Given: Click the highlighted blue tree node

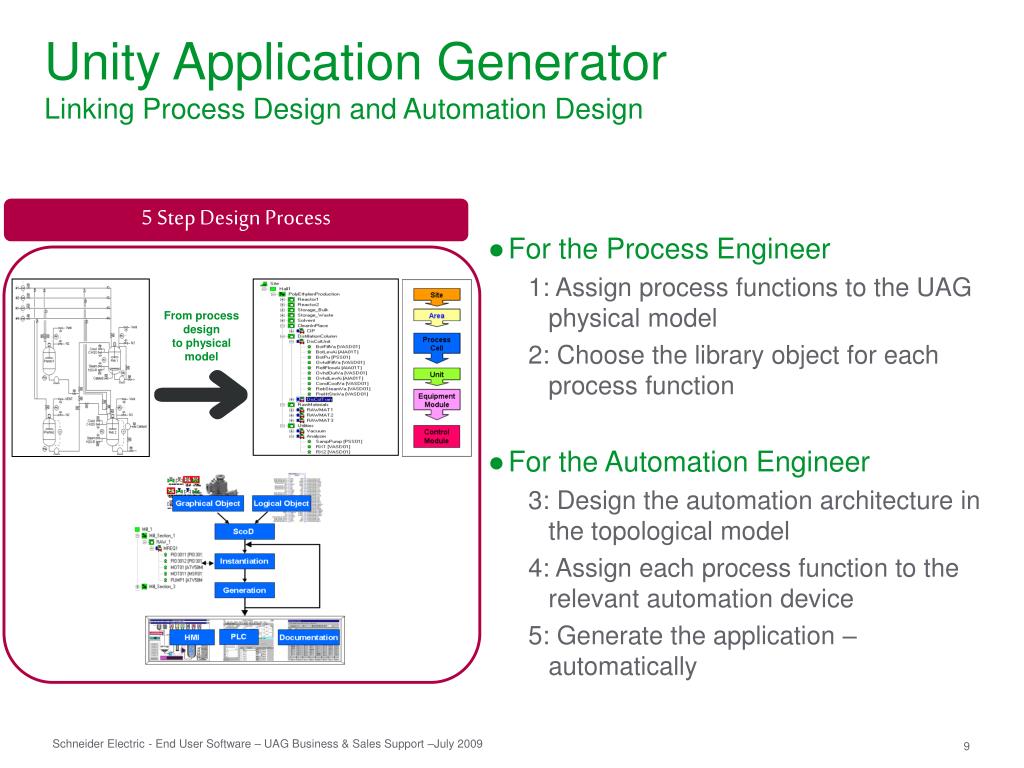Looking at the screenshot, I should pyautogui.click(x=319, y=399).
